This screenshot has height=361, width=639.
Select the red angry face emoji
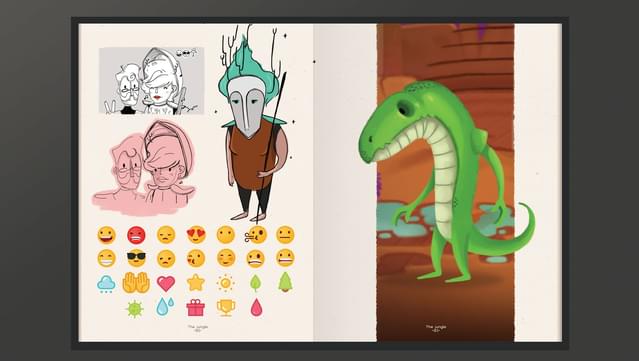coord(136,235)
